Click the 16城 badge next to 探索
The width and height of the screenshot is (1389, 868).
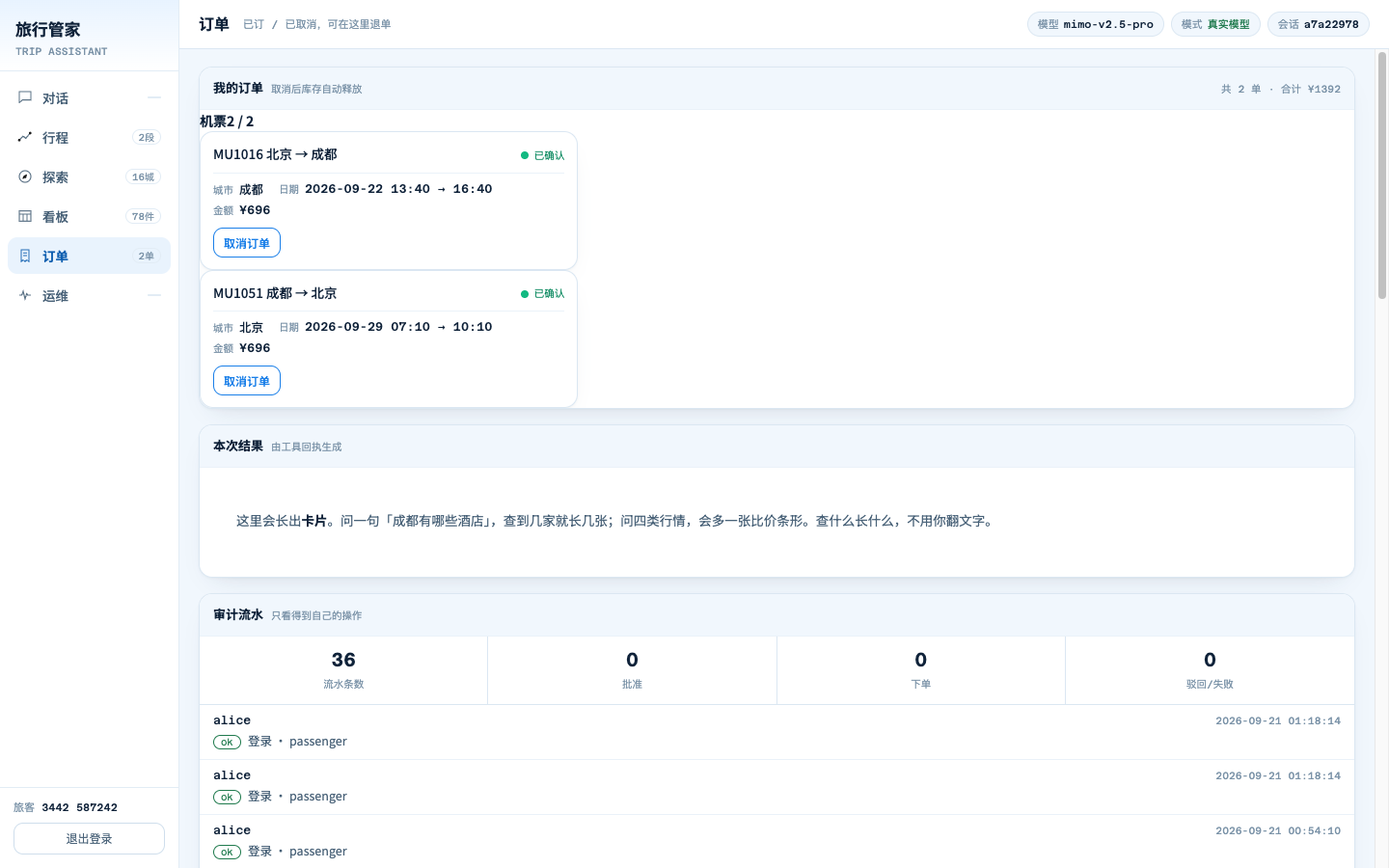click(143, 176)
